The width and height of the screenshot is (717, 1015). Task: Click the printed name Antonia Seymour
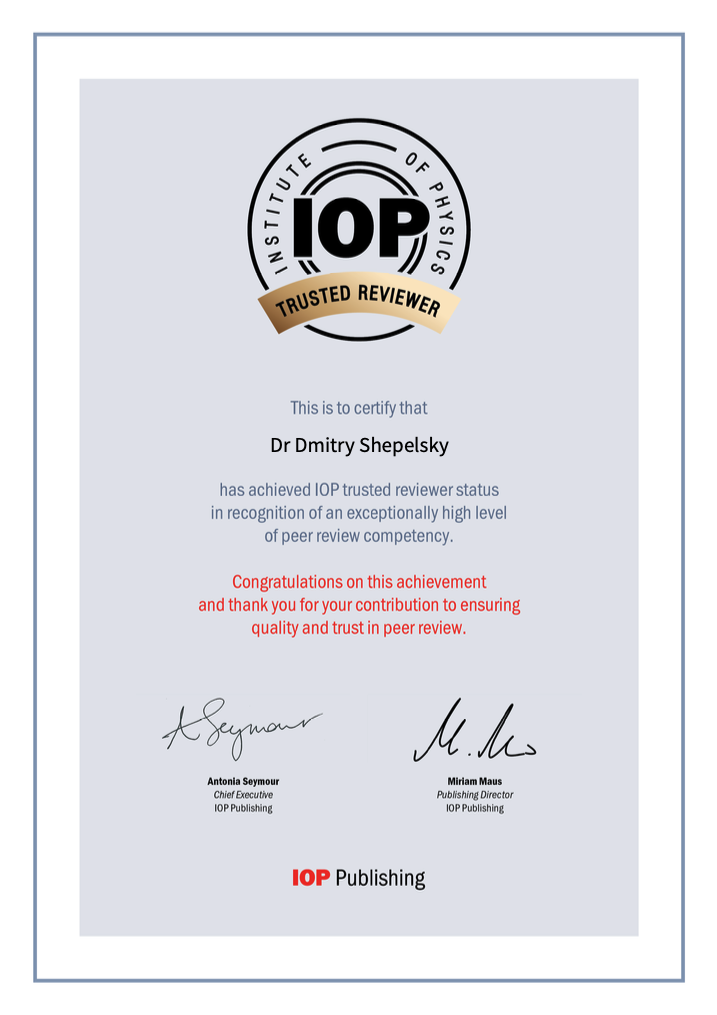[x=243, y=781]
